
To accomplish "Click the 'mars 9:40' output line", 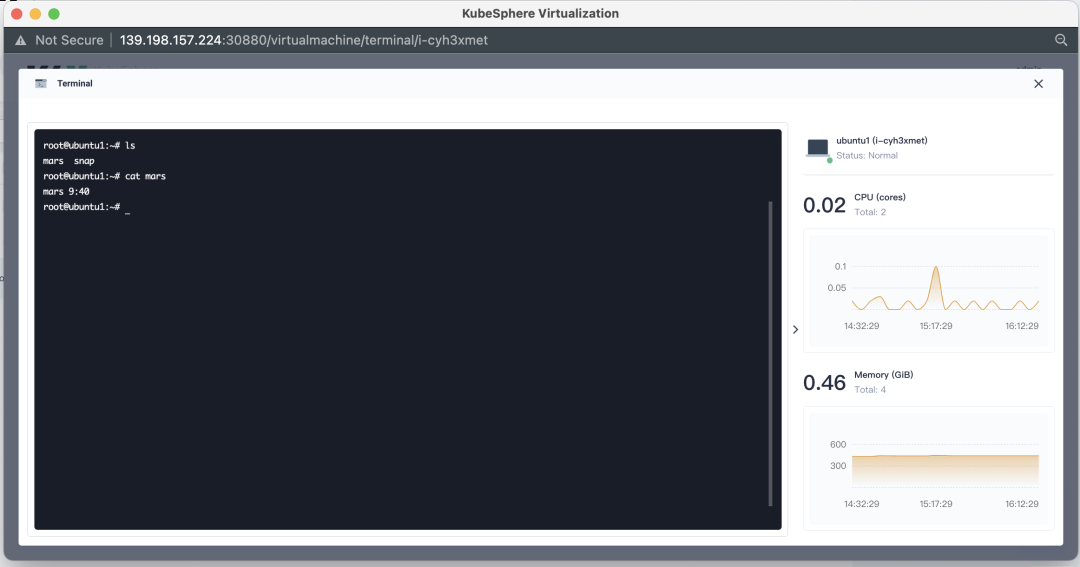I will click(x=66, y=192).
